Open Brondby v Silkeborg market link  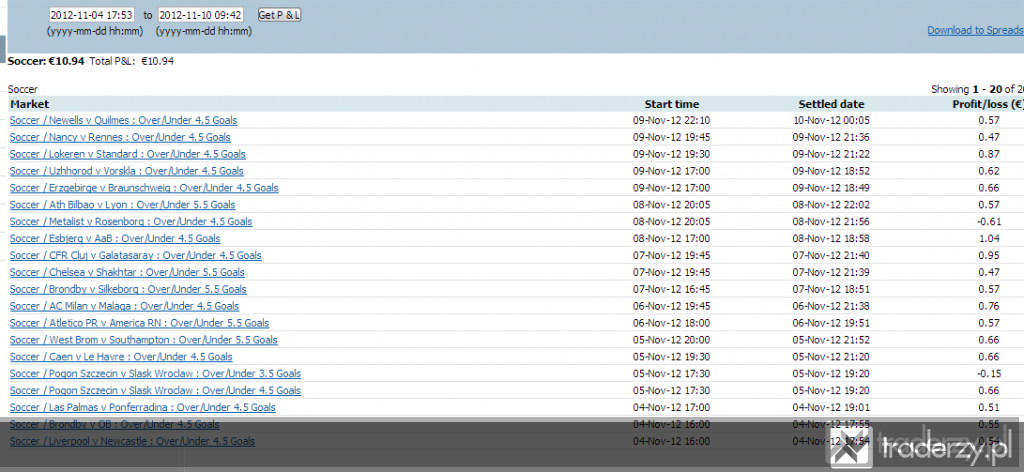click(128, 290)
